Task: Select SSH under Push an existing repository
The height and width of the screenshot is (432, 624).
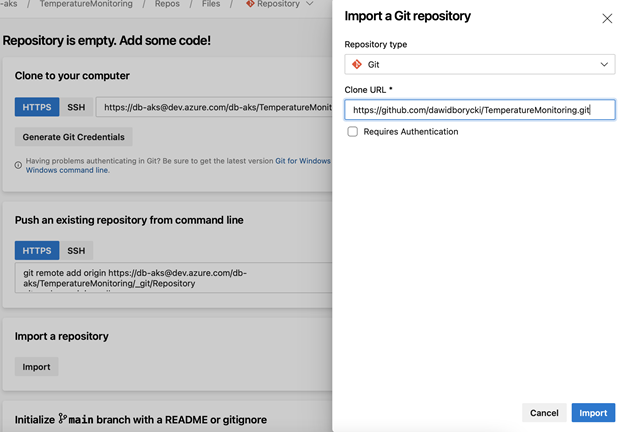Action: [76, 251]
